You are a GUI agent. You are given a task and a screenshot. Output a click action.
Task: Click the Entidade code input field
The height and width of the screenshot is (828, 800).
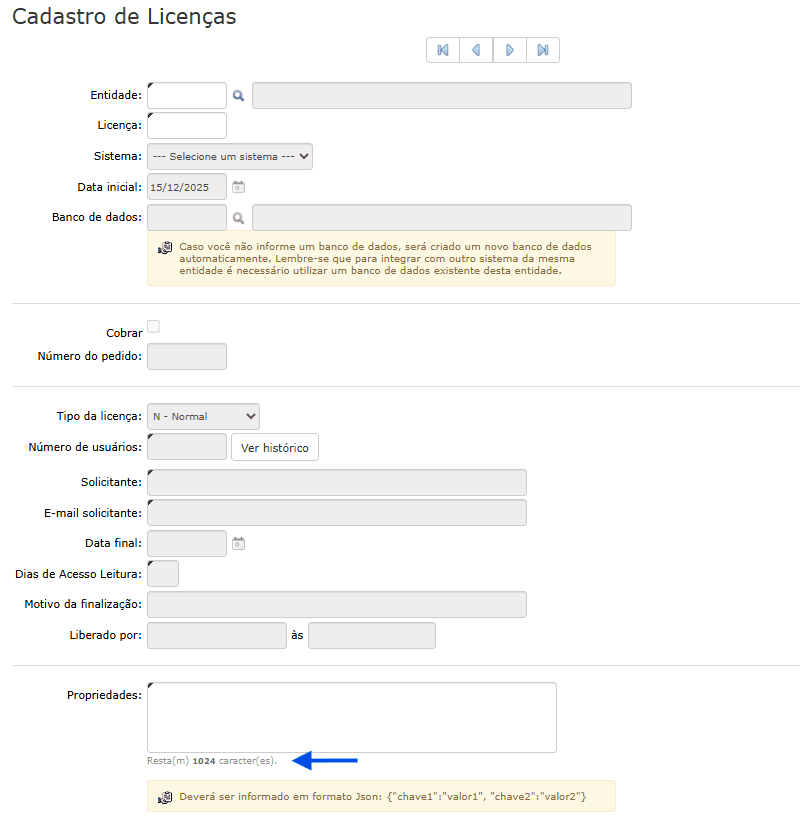click(x=187, y=96)
